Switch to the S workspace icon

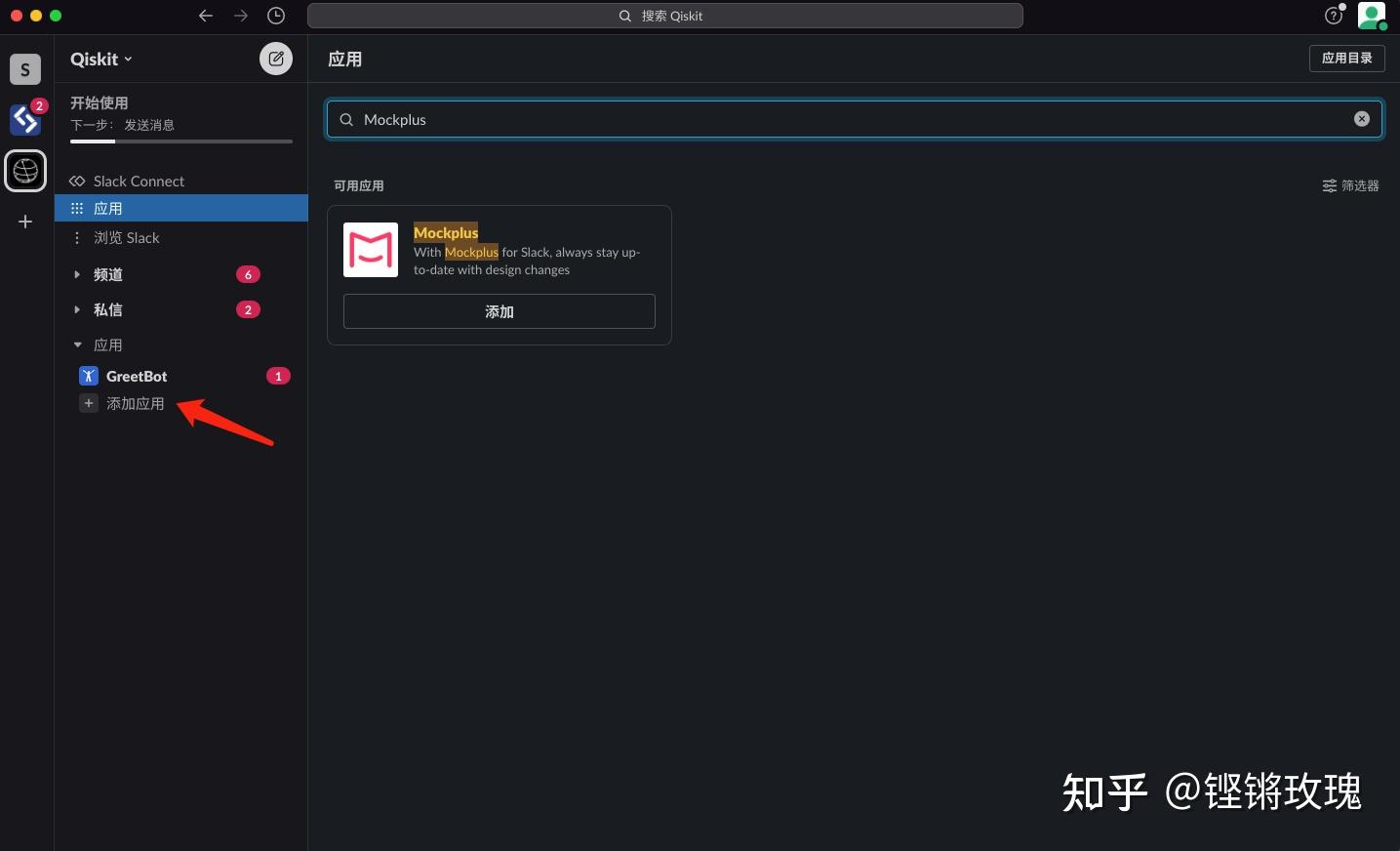coord(25,69)
